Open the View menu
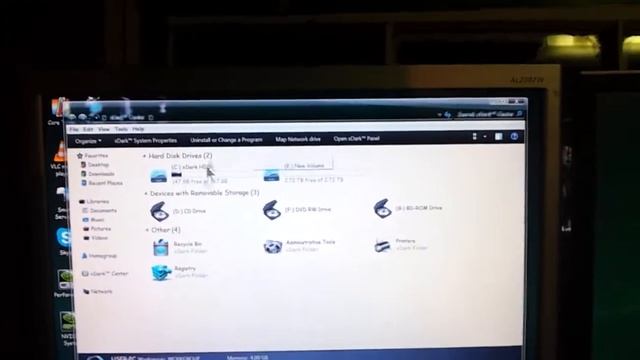This screenshot has height=360, width=640. (104, 129)
